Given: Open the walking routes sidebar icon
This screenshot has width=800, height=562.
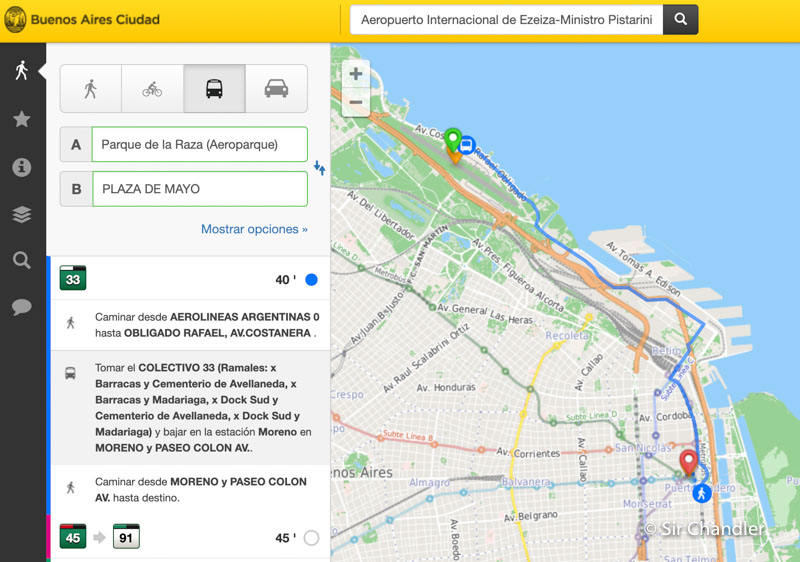Looking at the screenshot, I should 21,70.
